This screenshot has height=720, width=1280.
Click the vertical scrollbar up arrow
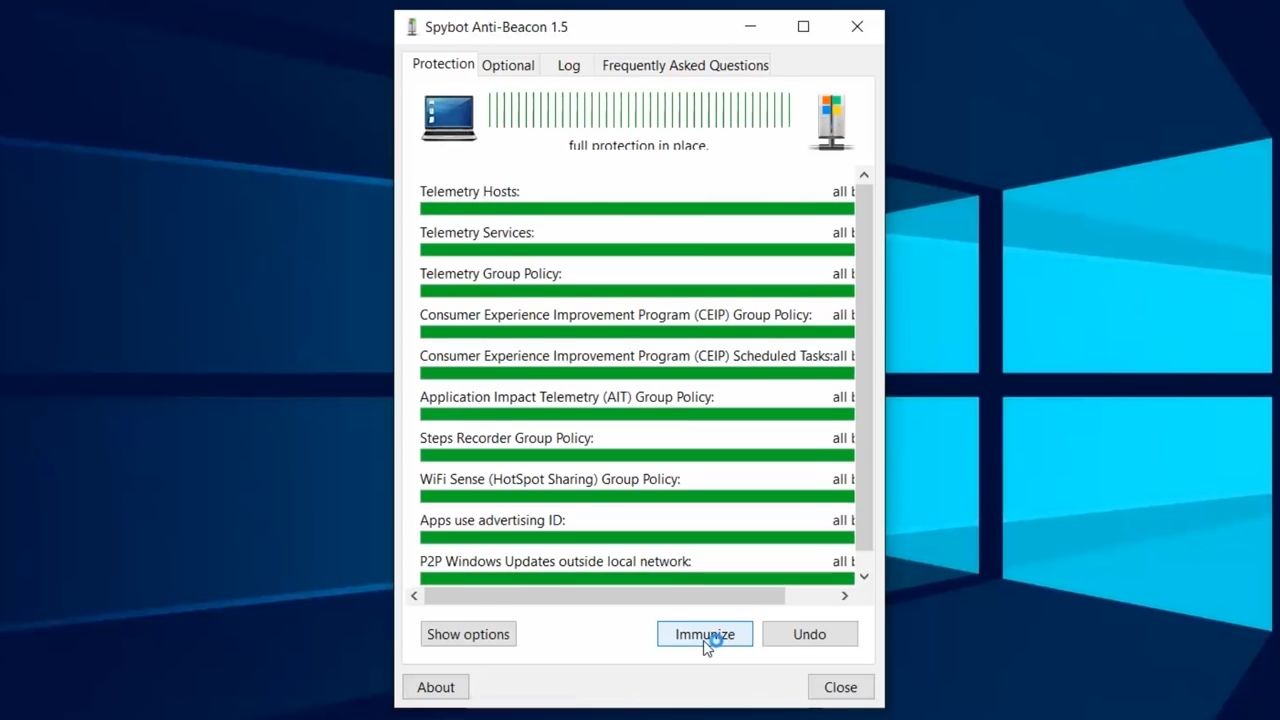[x=864, y=175]
